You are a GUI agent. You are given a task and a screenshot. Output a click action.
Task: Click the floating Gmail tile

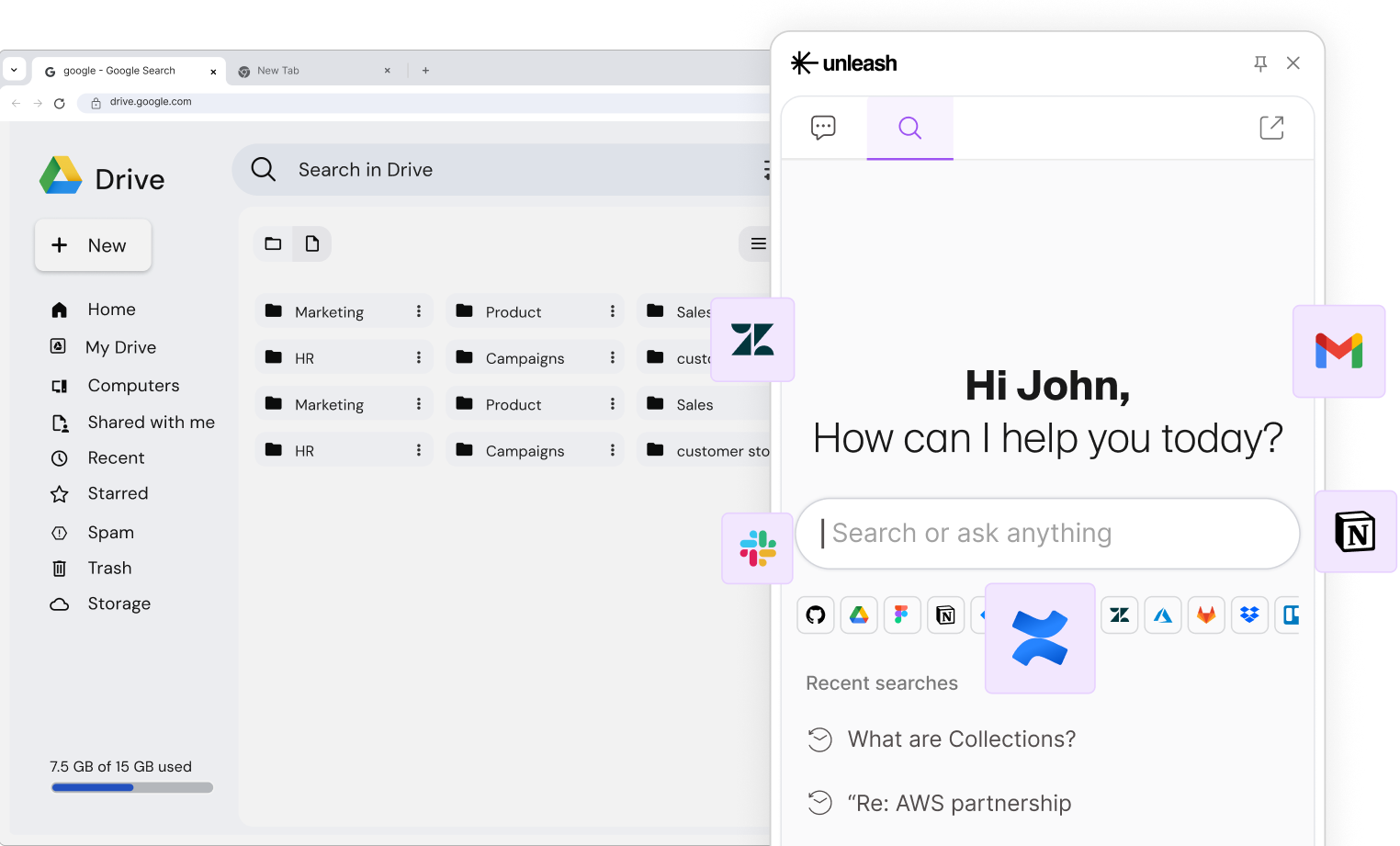coord(1338,351)
